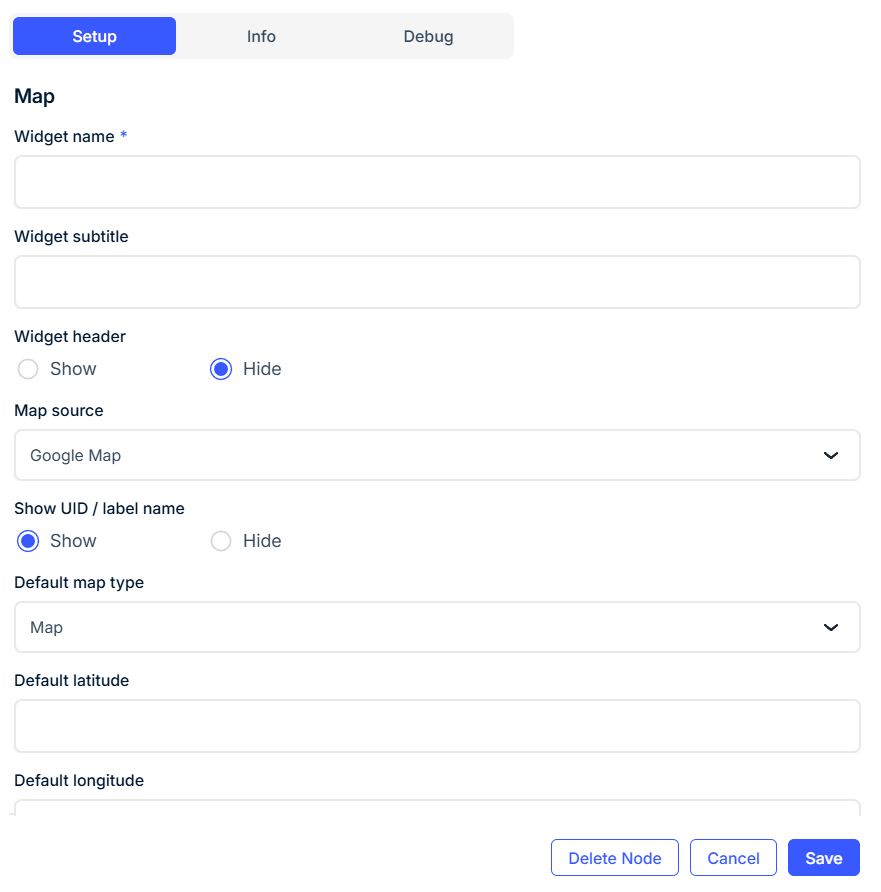The width and height of the screenshot is (881, 892).
Task: Click the Default map type chevron icon
Action: click(830, 627)
